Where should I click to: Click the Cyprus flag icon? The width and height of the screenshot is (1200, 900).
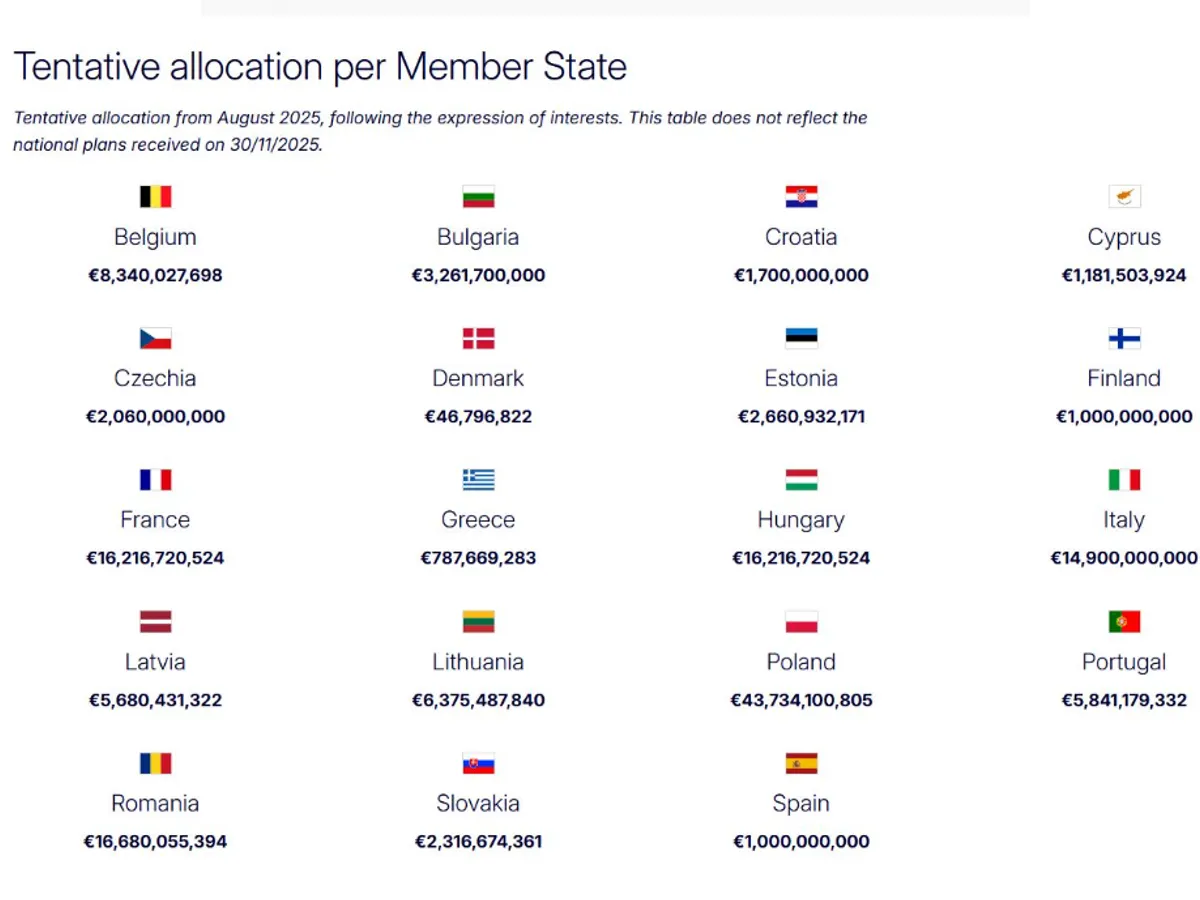pyautogui.click(x=1124, y=196)
